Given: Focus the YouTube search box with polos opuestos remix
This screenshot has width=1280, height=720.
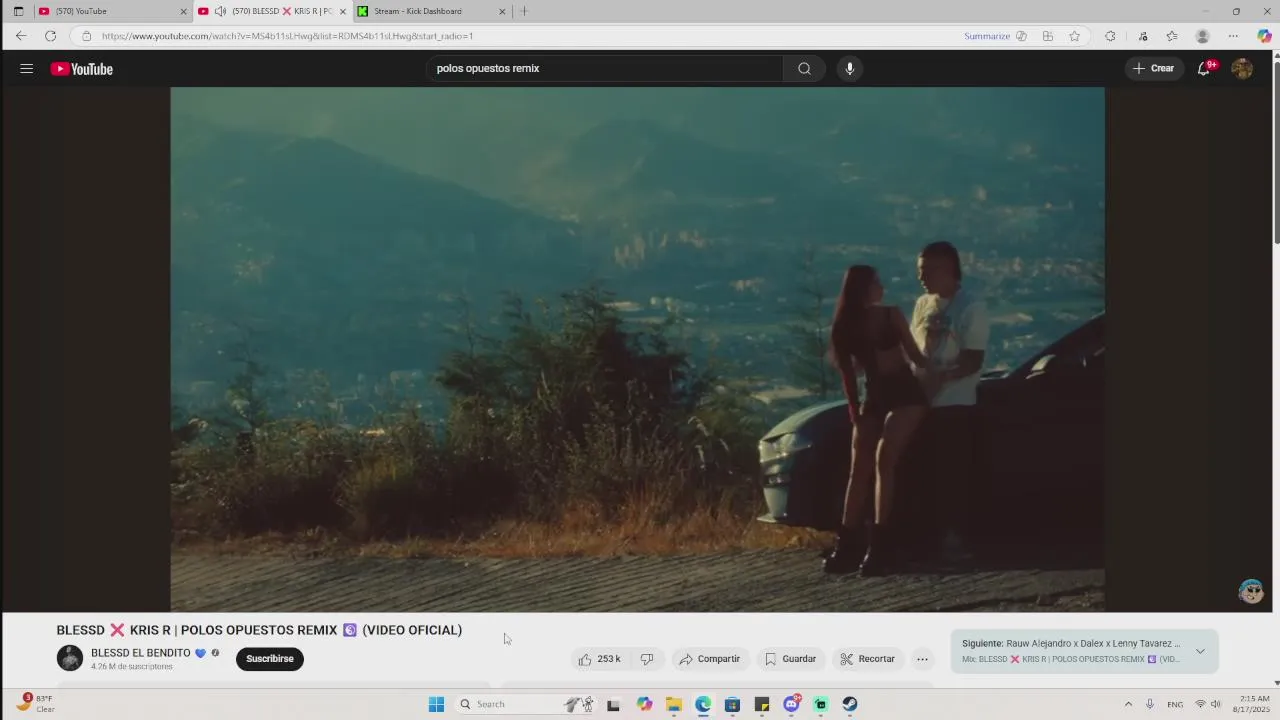Looking at the screenshot, I should [x=606, y=69].
